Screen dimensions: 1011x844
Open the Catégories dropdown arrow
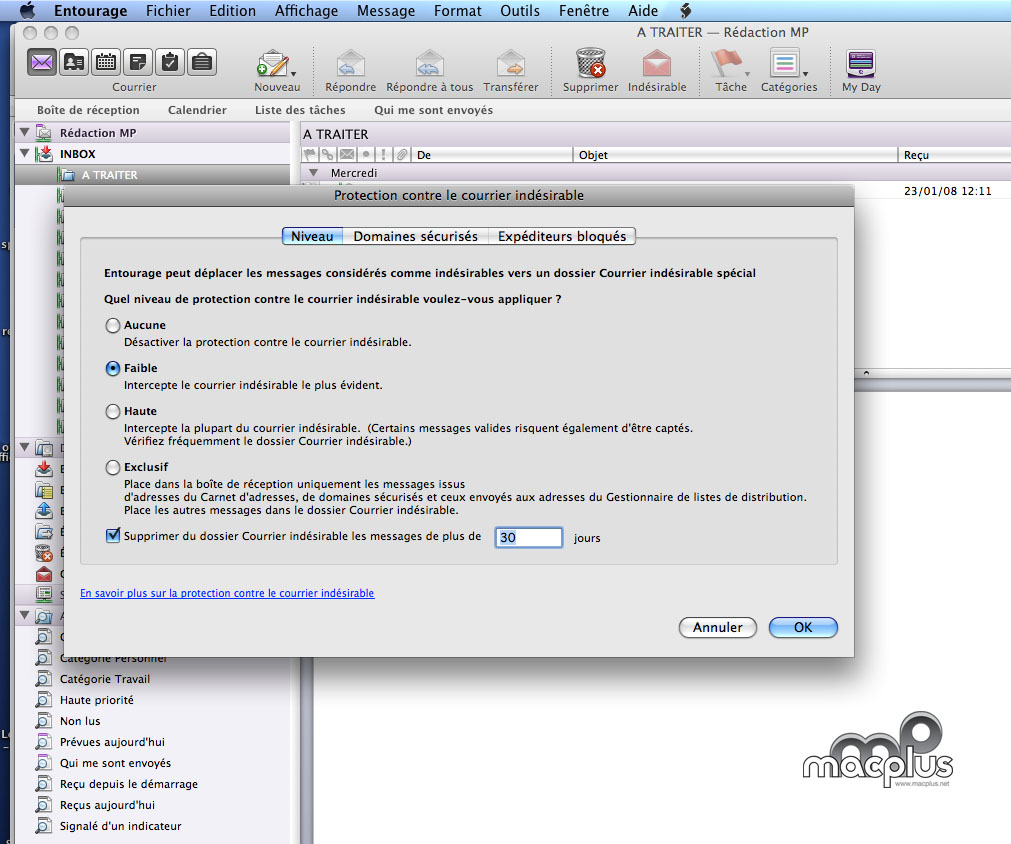pyautogui.click(x=805, y=74)
